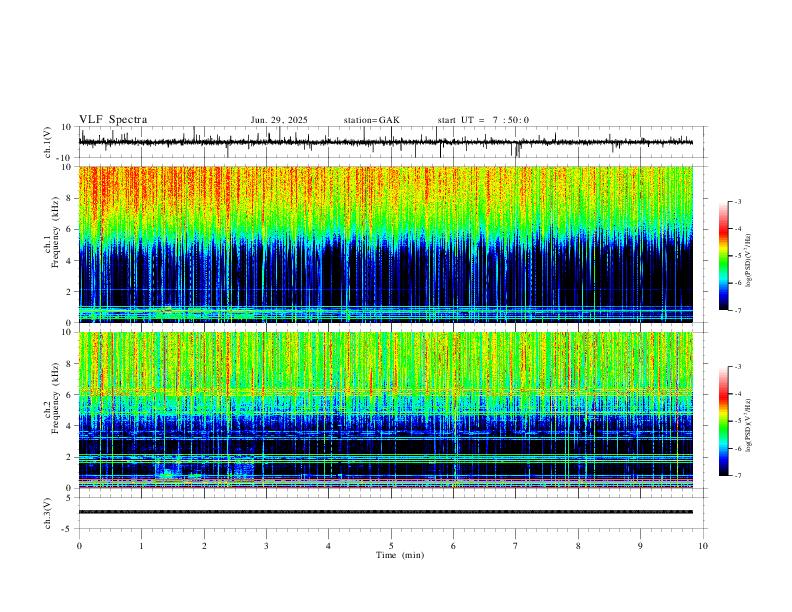792x612 pixels.
Task: Click the '-3' value on the upper colorbar
Action: coord(737,201)
